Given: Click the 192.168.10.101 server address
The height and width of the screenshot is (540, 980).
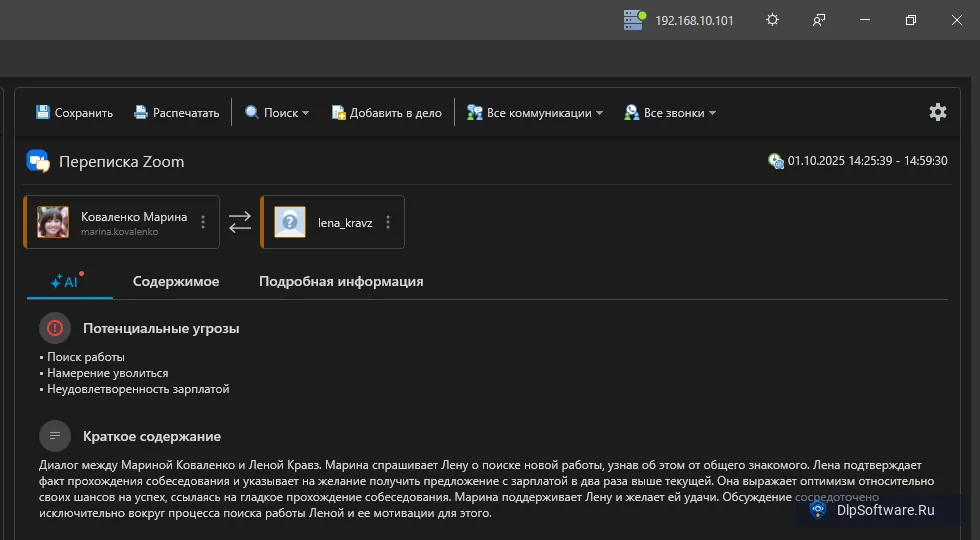Looking at the screenshot, I should pos(694,21).
